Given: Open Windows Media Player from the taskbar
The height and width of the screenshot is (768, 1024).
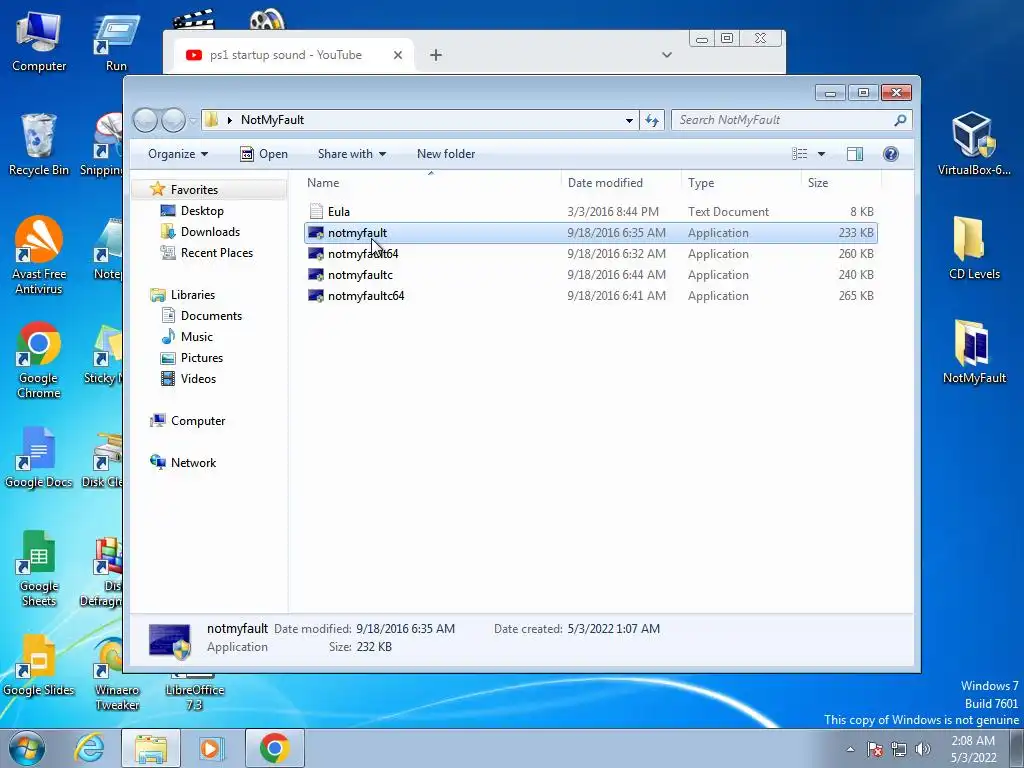Looking at the screenshot, I should (211, 748).
